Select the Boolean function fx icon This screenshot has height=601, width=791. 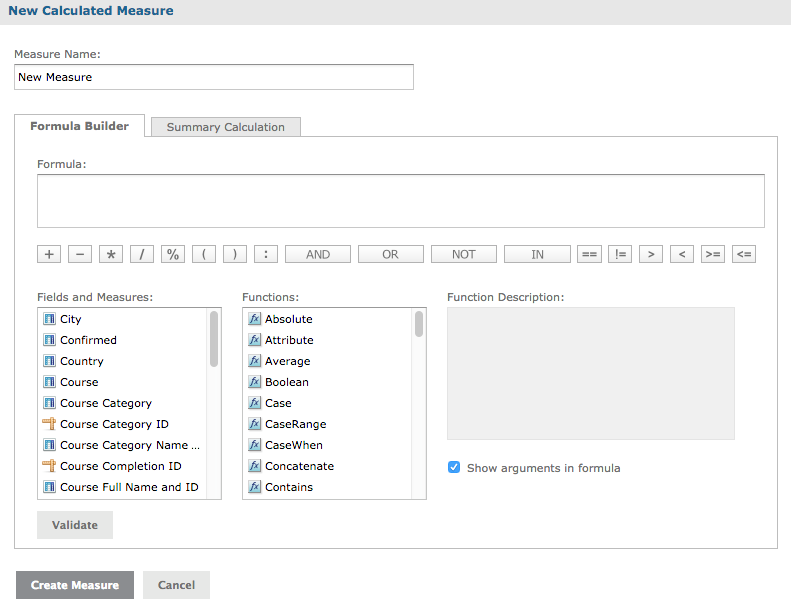(254, 382)
